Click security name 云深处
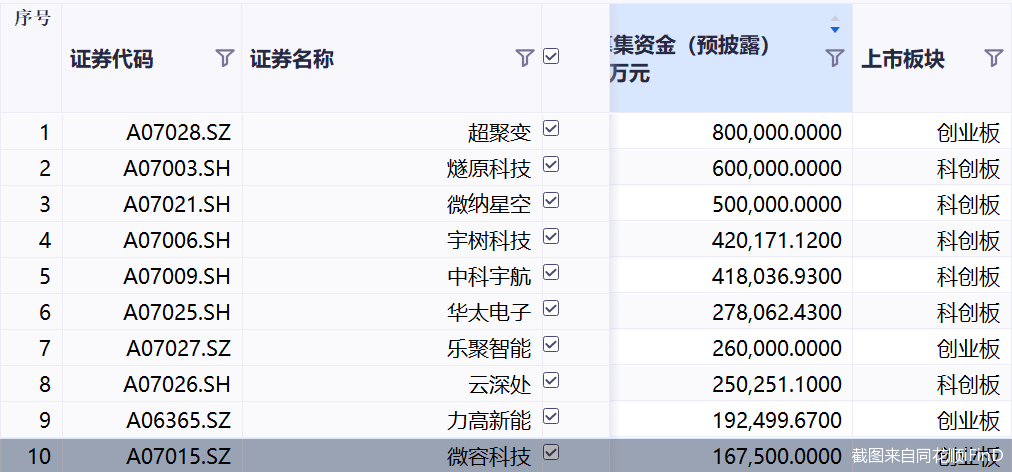 (500, 385)
